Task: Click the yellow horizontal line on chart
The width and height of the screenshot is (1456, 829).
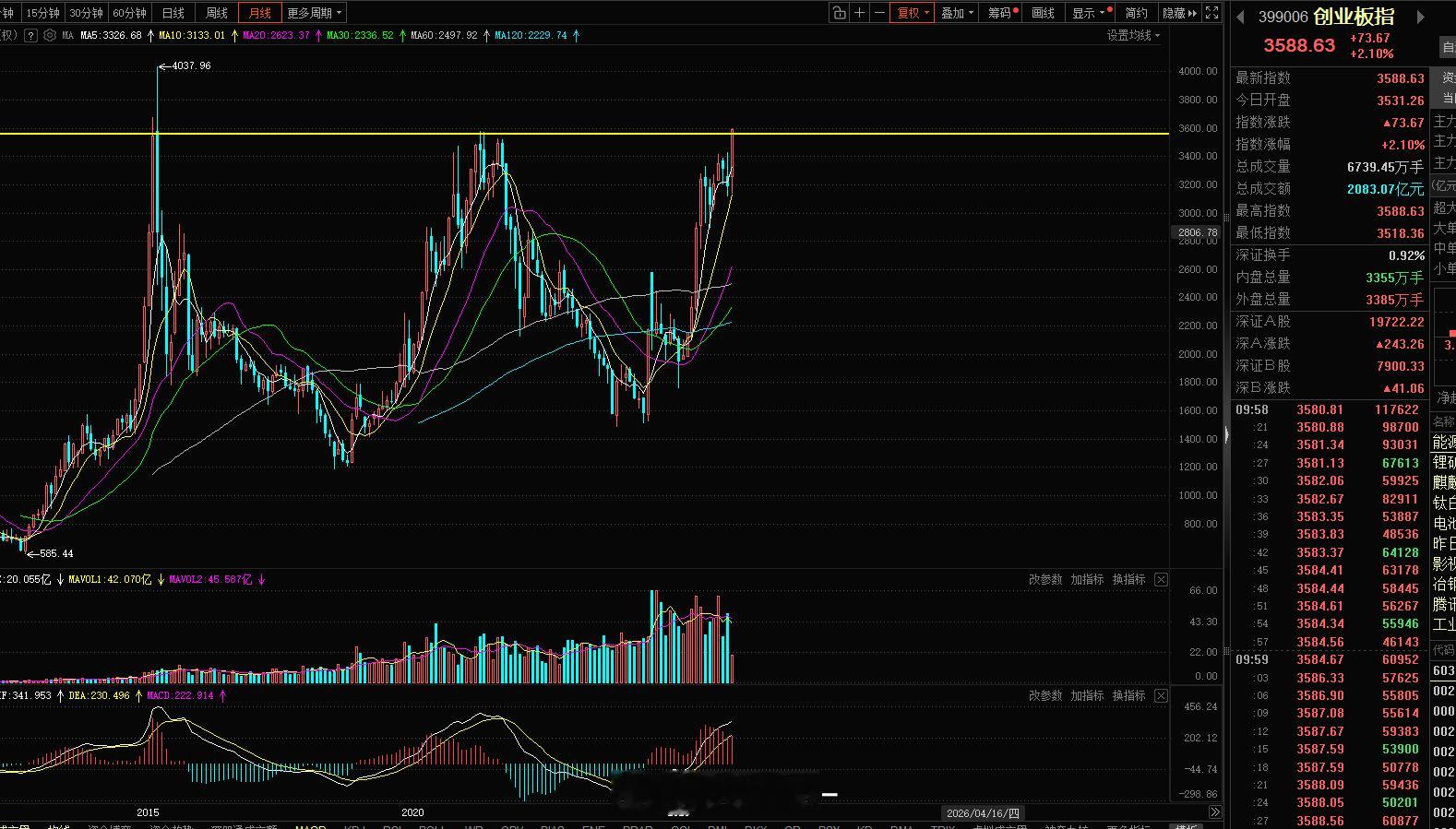Action: [584, 134]
